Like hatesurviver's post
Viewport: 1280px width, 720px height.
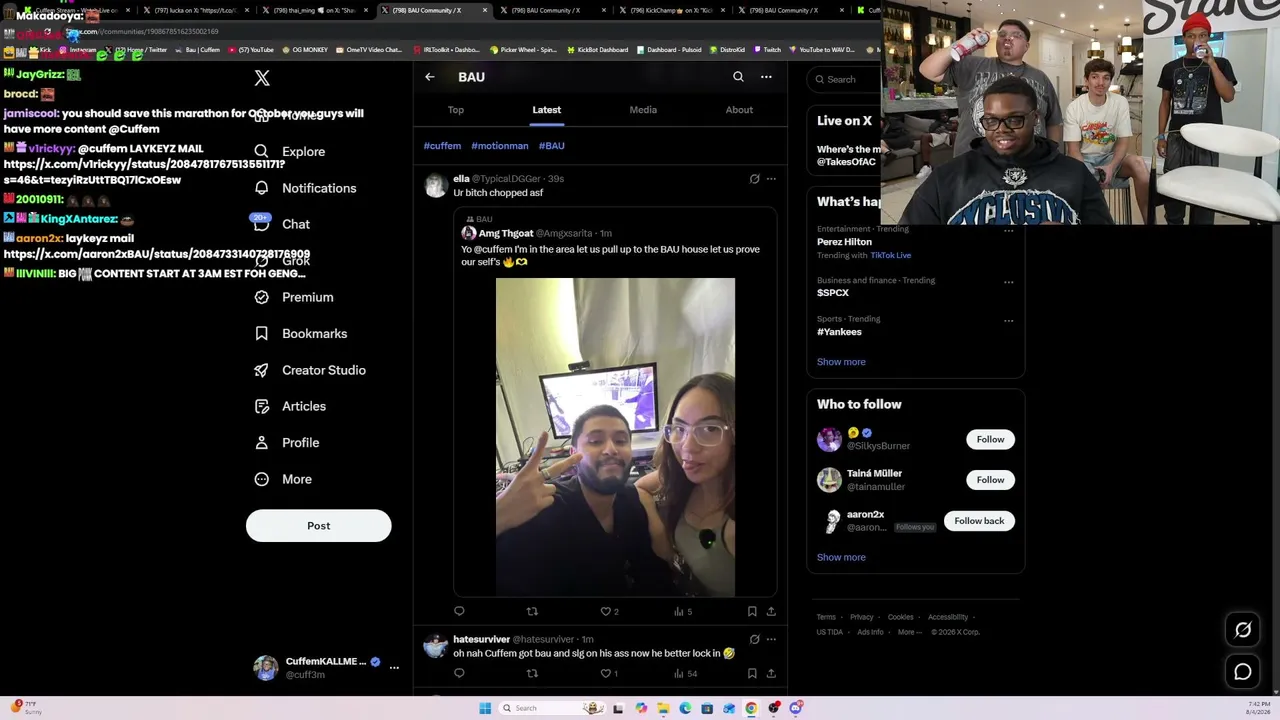609,673
